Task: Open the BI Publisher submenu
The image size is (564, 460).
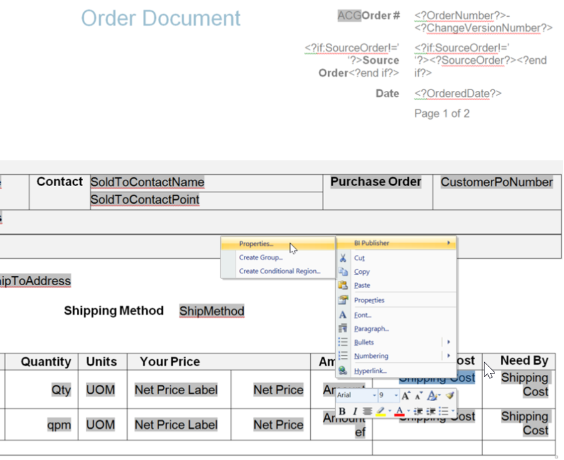Action: coord(396,243)
